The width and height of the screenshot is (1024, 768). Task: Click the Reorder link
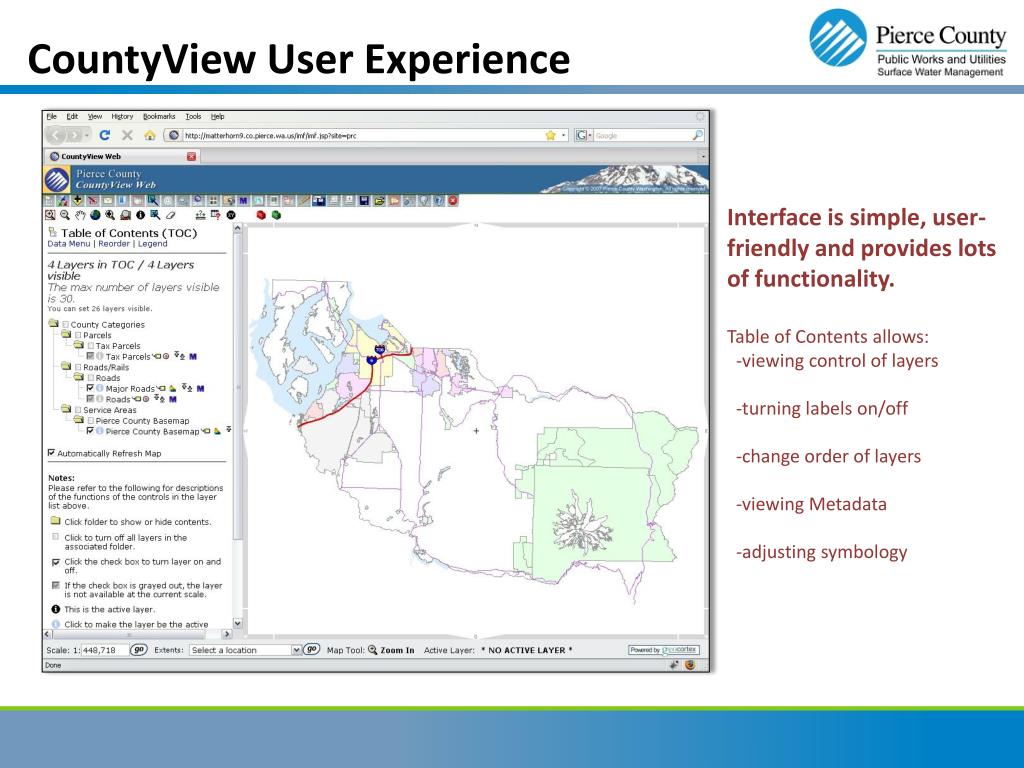[114, 244]
